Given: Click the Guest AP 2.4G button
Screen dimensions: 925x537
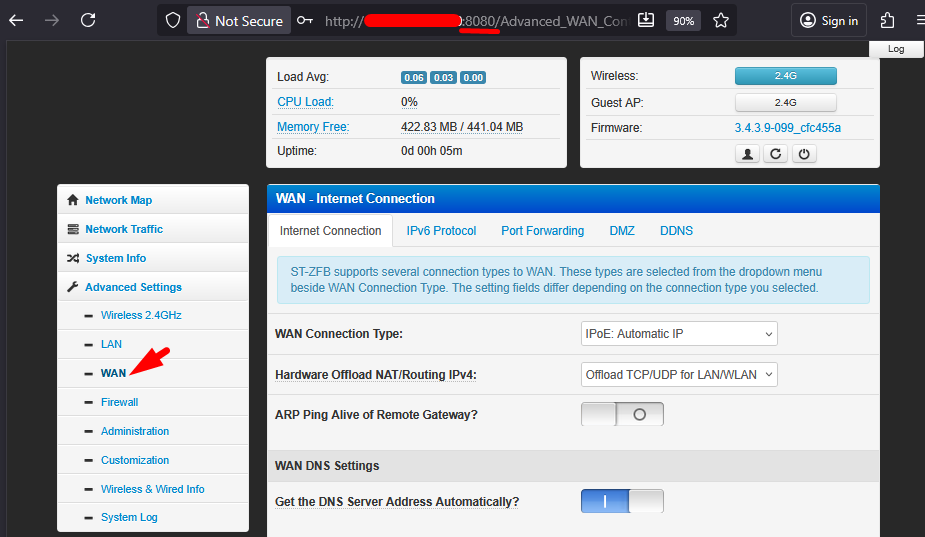Looking at the screenshot, I should tap(785, 102).
